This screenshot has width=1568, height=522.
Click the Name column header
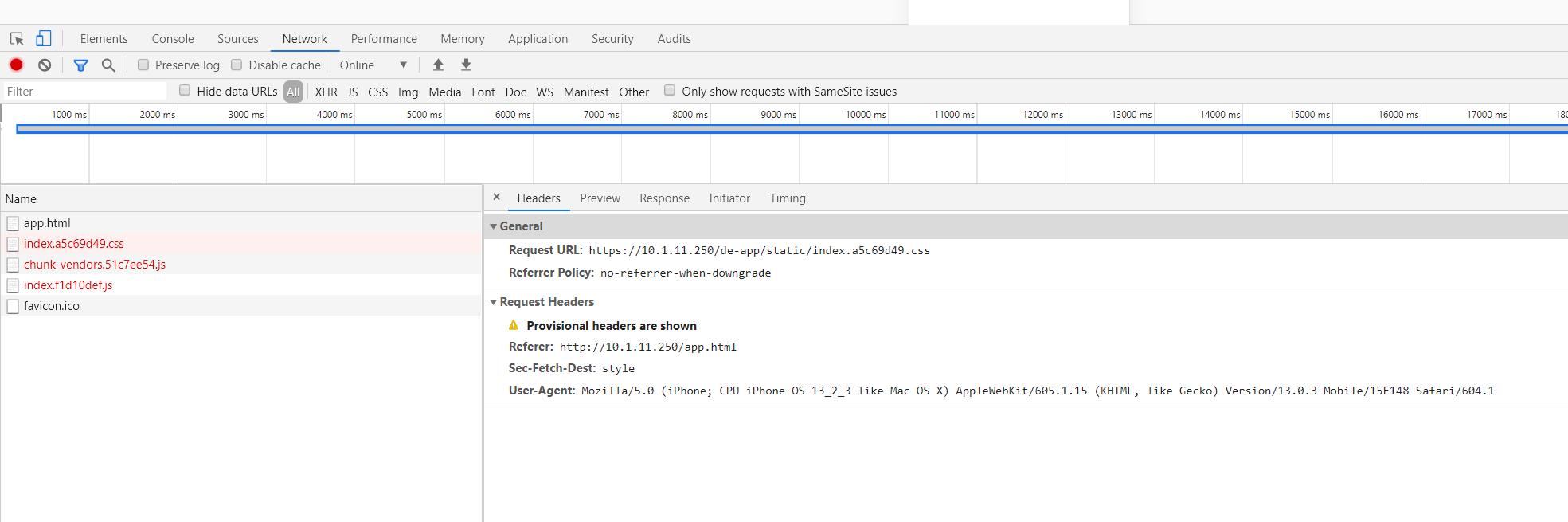pyautogui.click(x=241, y=199)
